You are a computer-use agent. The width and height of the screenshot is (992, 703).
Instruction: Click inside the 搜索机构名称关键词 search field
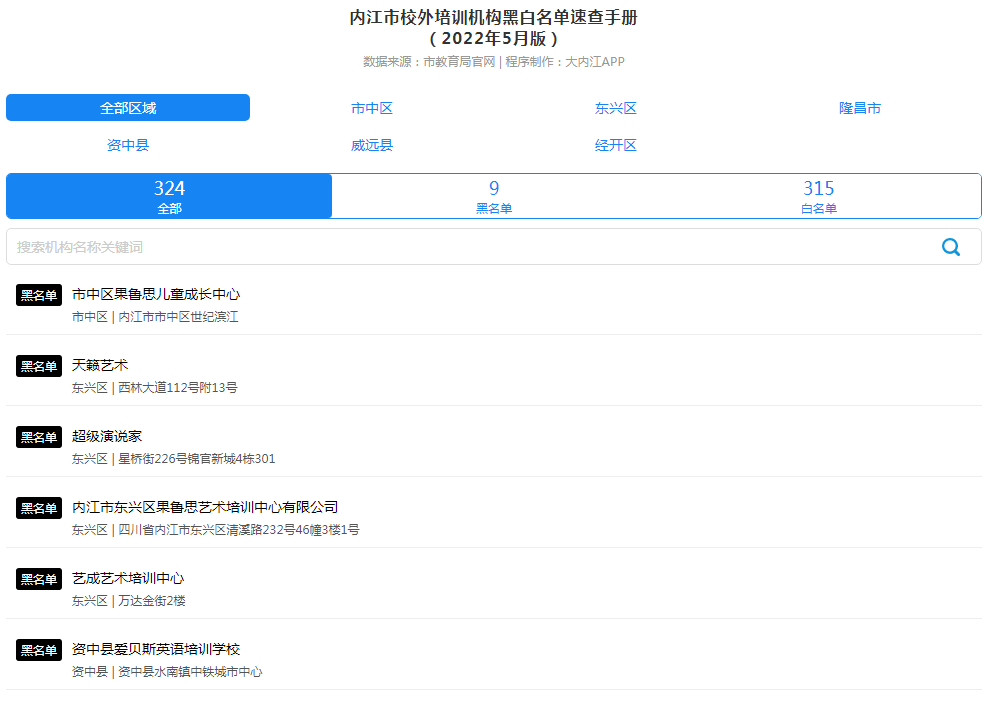(x=400, y=246)
